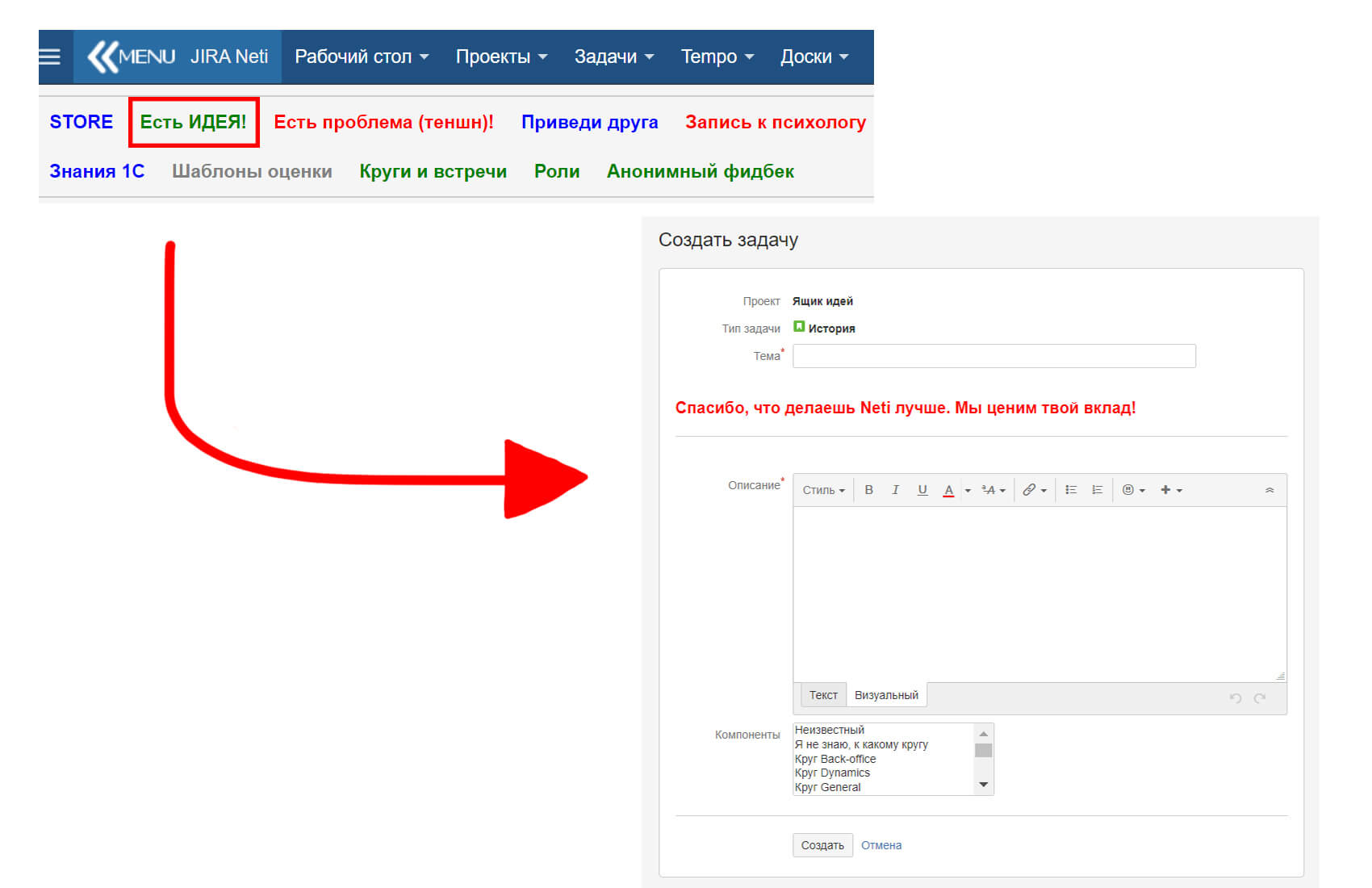Apply italic formatting in description editor
Screen dimensions: 1372x888
point(895,490)
